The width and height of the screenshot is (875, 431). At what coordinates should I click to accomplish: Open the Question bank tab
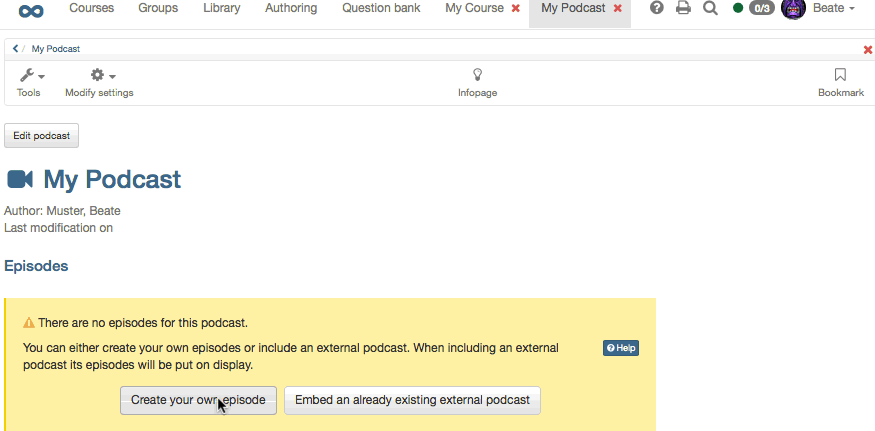tap(381, 9)
